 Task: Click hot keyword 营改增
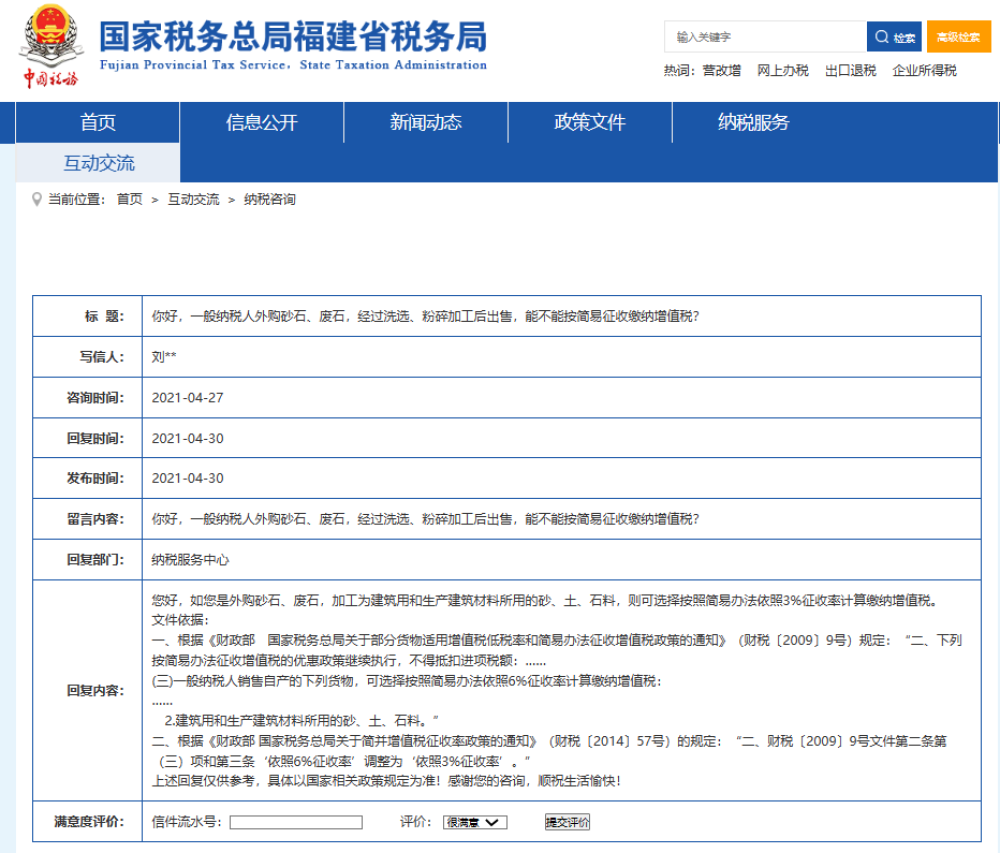(721, 71)
